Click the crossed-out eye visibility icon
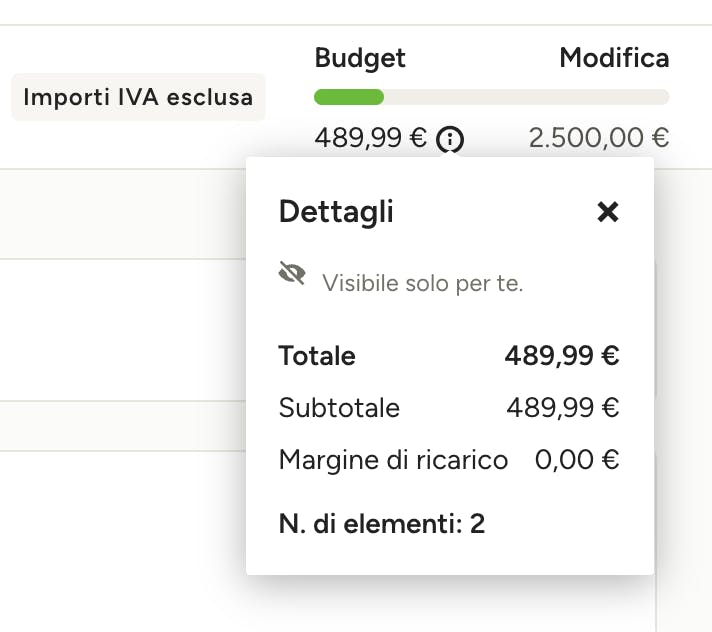 (x=292, y=273)
